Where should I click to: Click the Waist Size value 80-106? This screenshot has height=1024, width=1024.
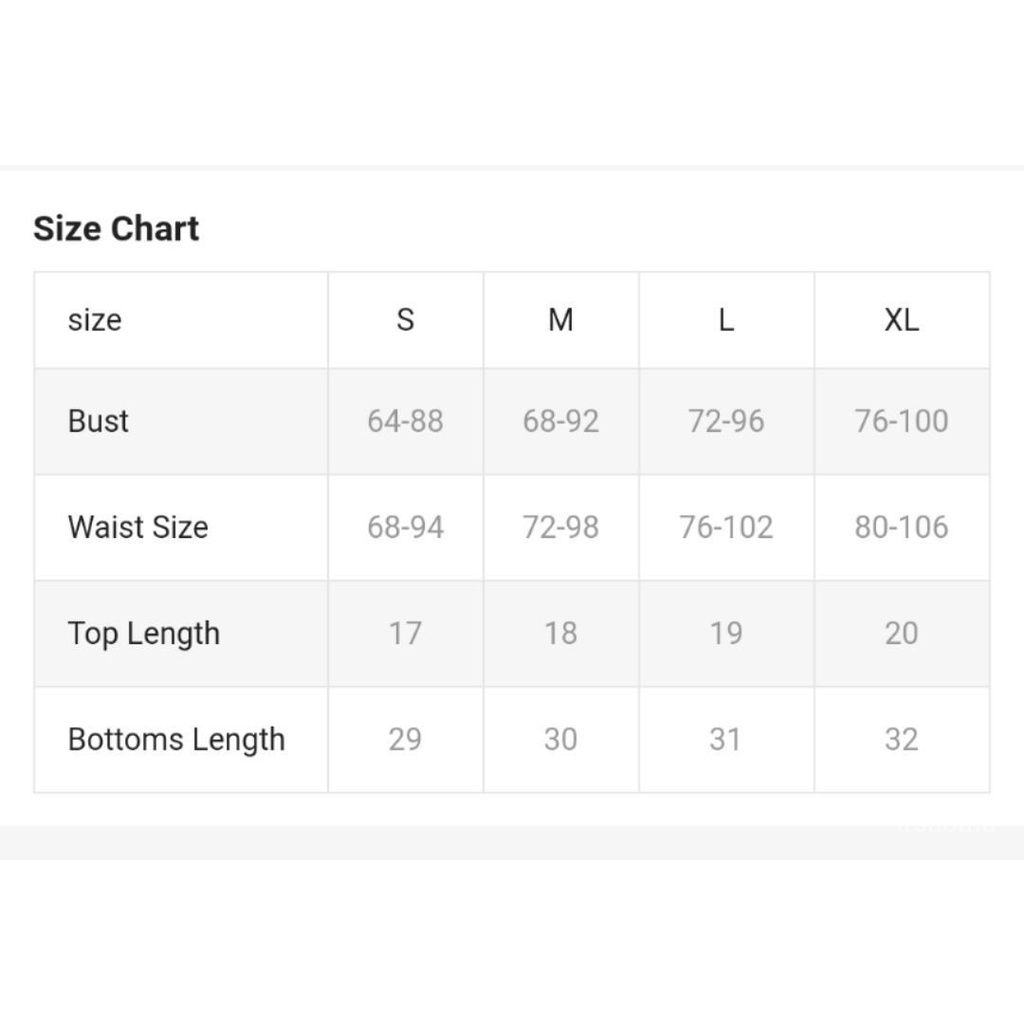(901, 527)
